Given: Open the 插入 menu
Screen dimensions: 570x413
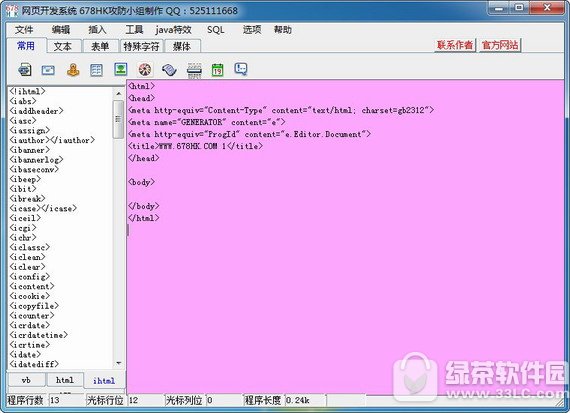Looking at the screenshot, I should click(x=97, y=30).
